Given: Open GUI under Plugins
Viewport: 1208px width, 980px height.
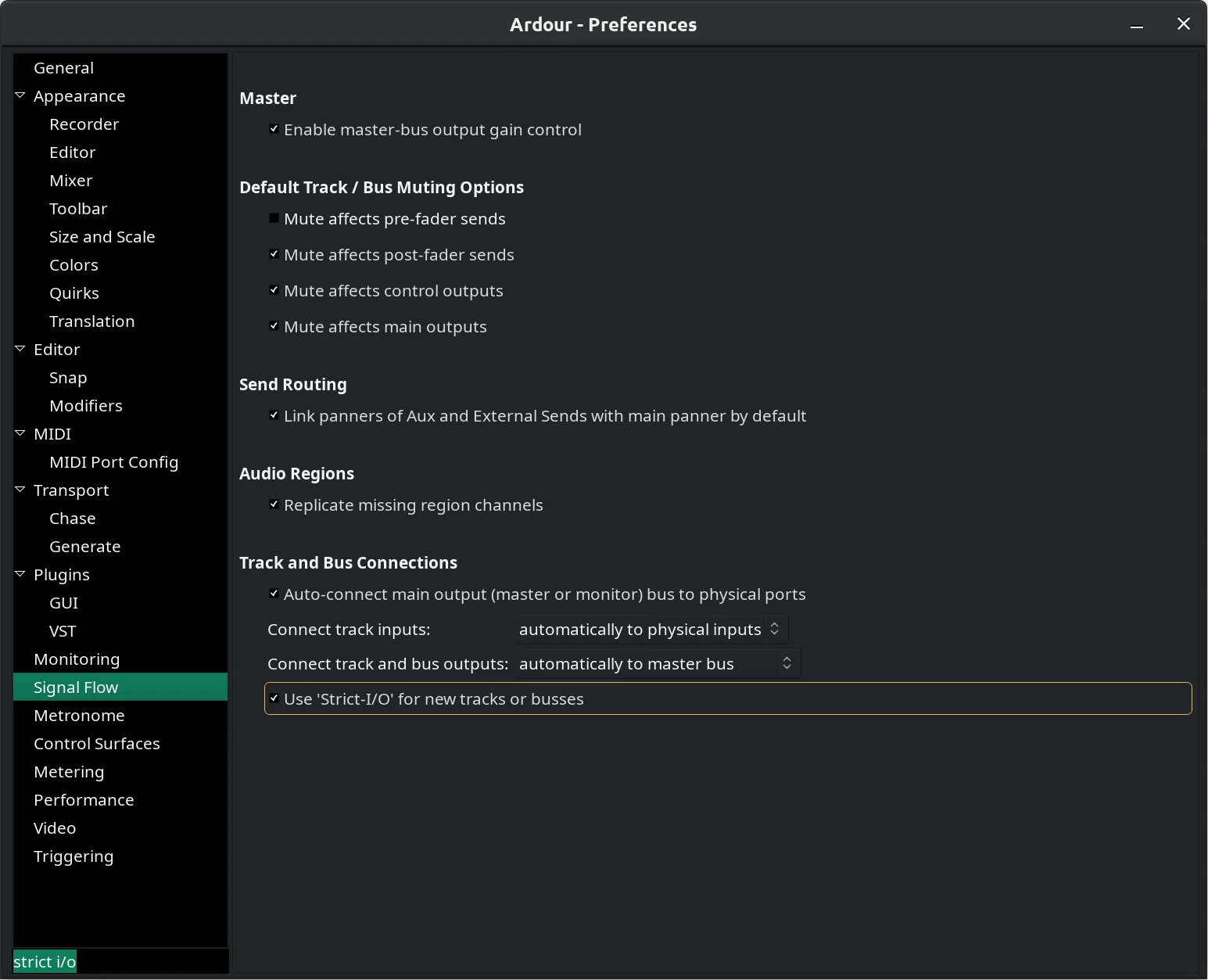Looking at the screenshot, I should click(x=63, y=603).
